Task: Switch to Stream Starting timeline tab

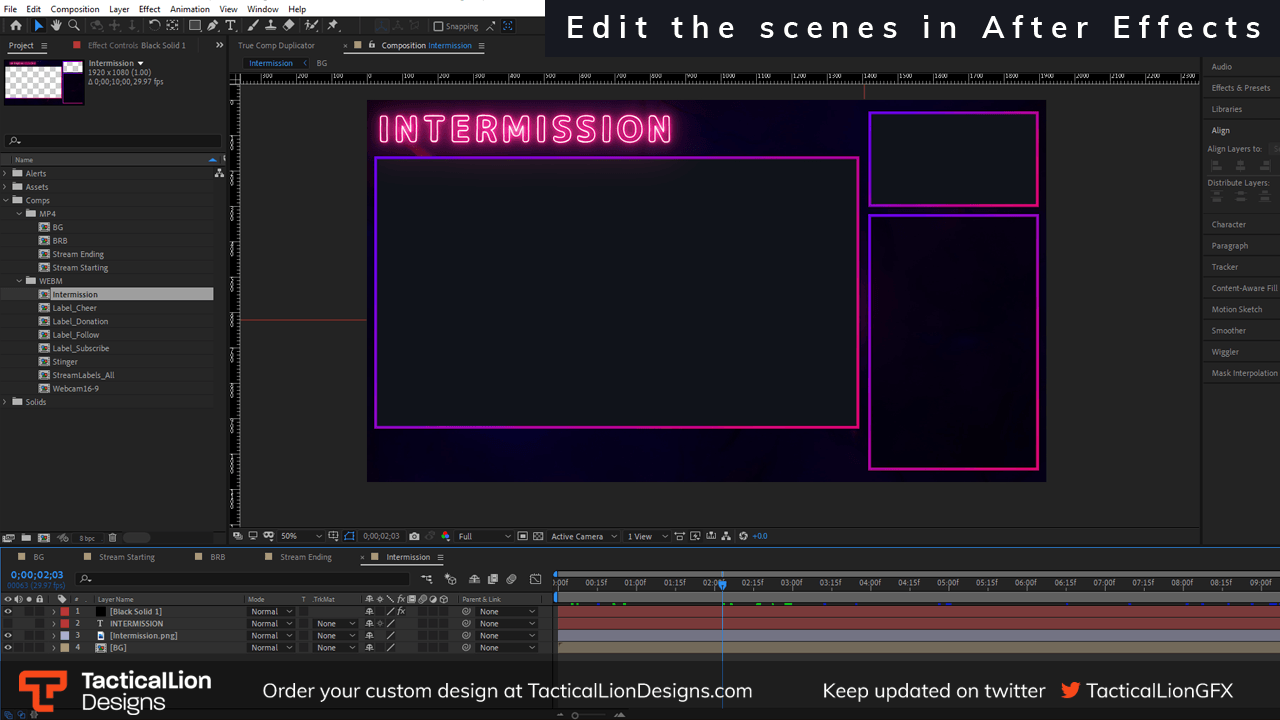Action: click(x=127, y=557)
